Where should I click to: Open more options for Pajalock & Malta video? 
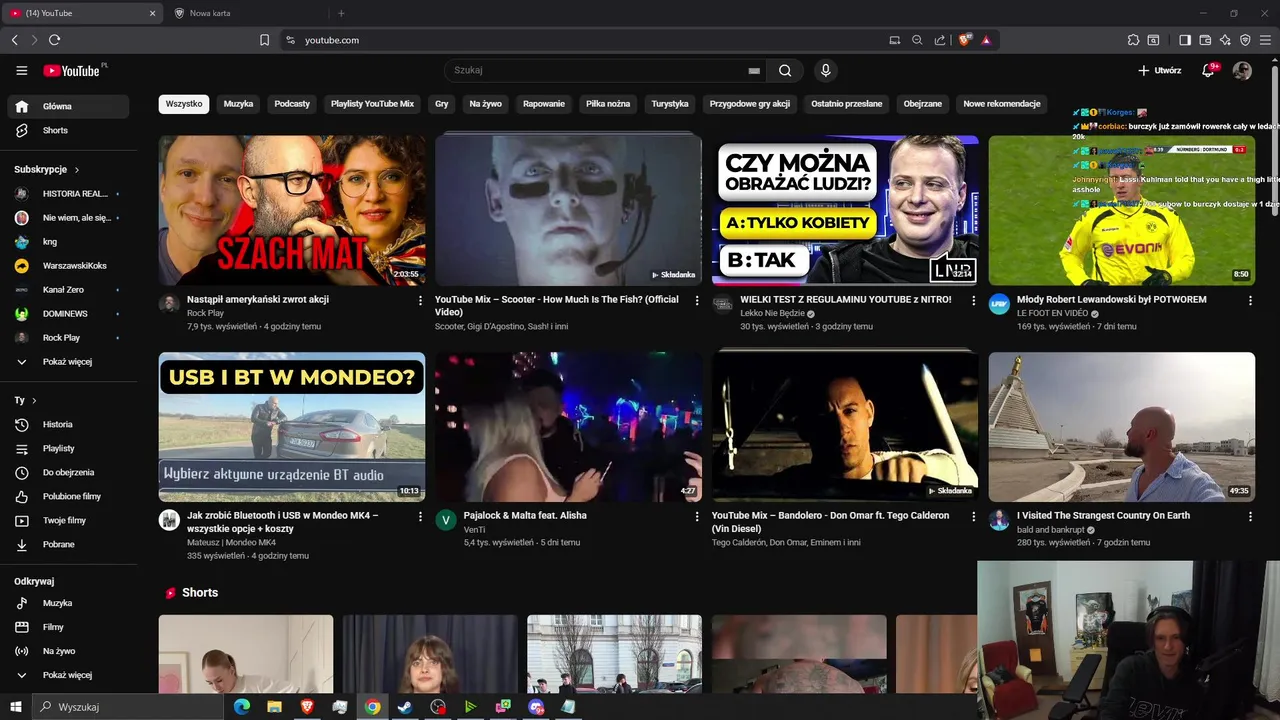(x=697, y=516)
